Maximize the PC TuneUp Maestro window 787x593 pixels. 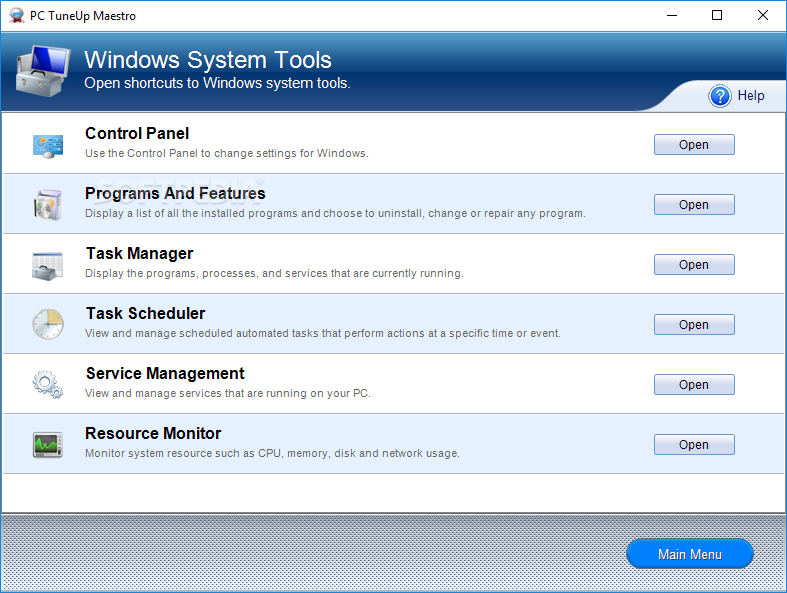tap(717, 16)
